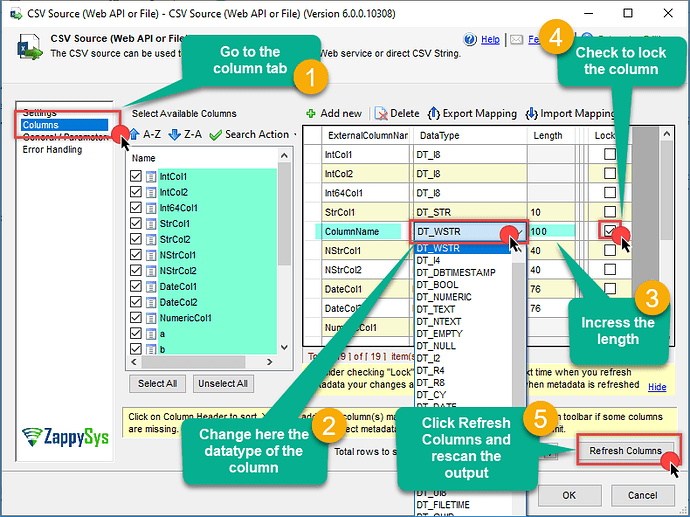Screen dimensions: 690x517
Task: Click the Length header in the grid
Action: coord(551,136)
